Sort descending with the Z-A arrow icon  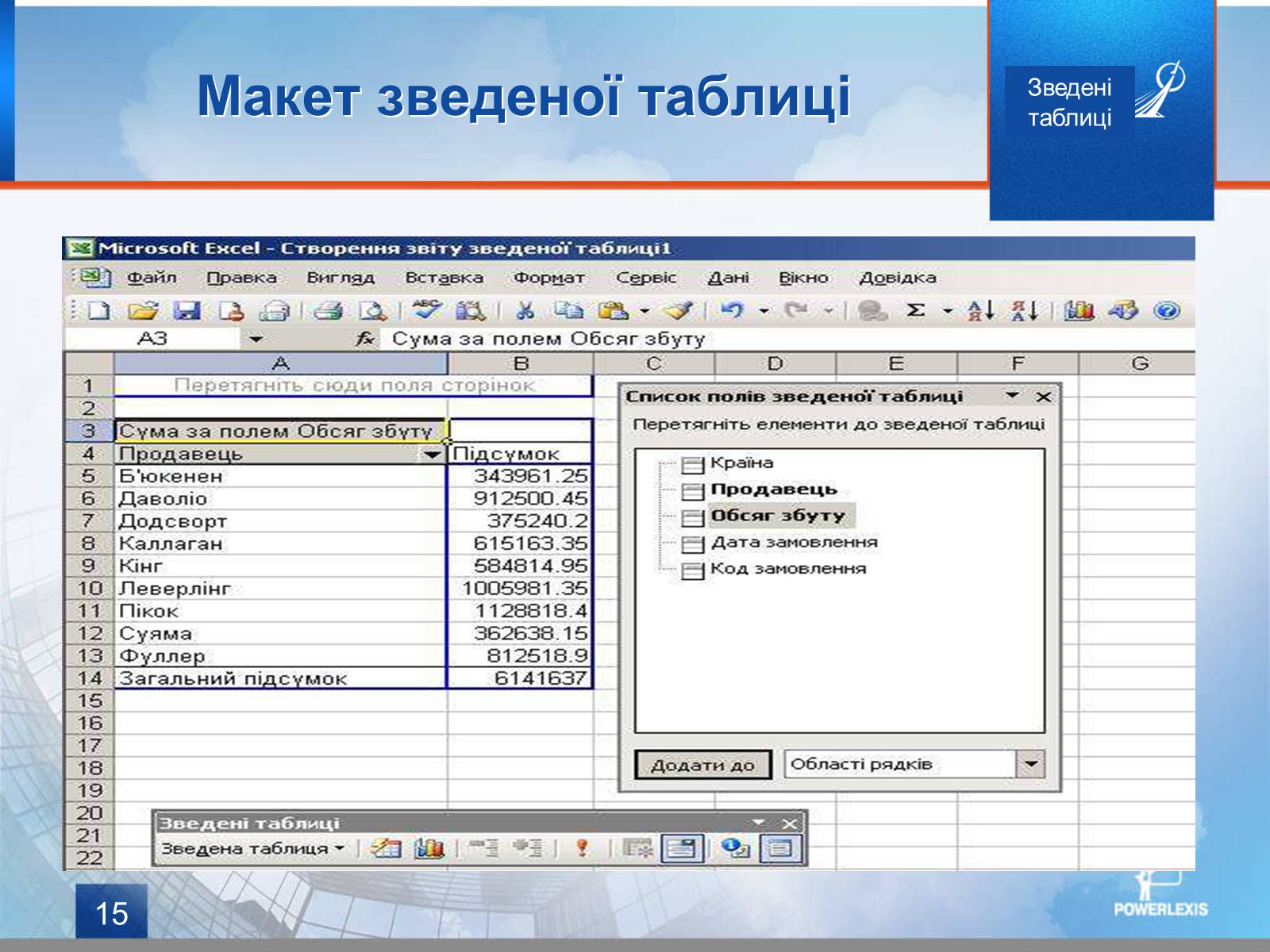coord(1026,311)
